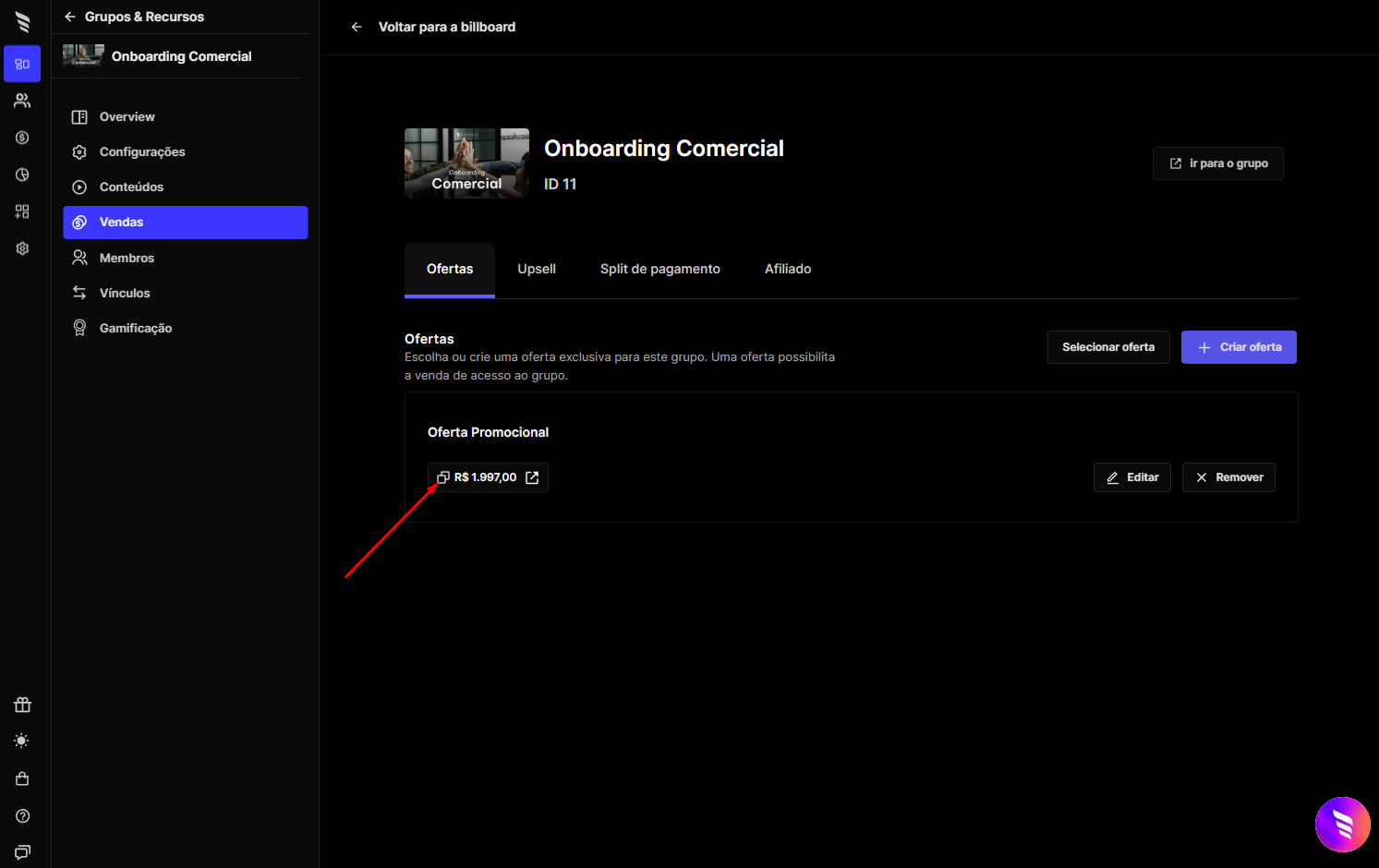Open the pie chart analytics icon
This screenshot has height=868, width=1379.
click(x=22, y=175)
